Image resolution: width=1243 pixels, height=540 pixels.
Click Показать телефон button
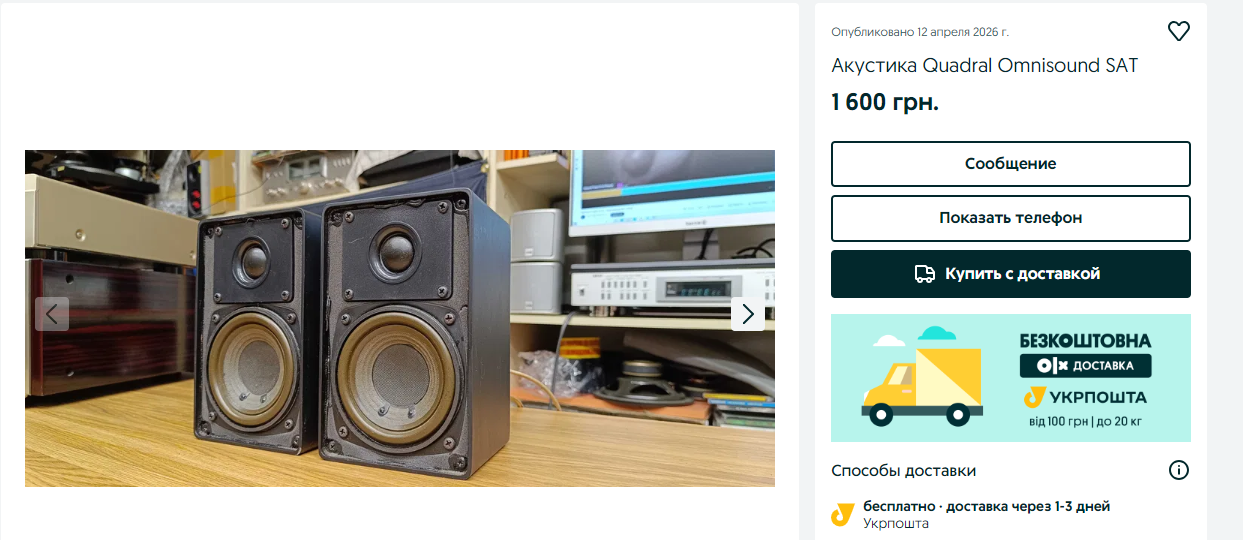1011,218
